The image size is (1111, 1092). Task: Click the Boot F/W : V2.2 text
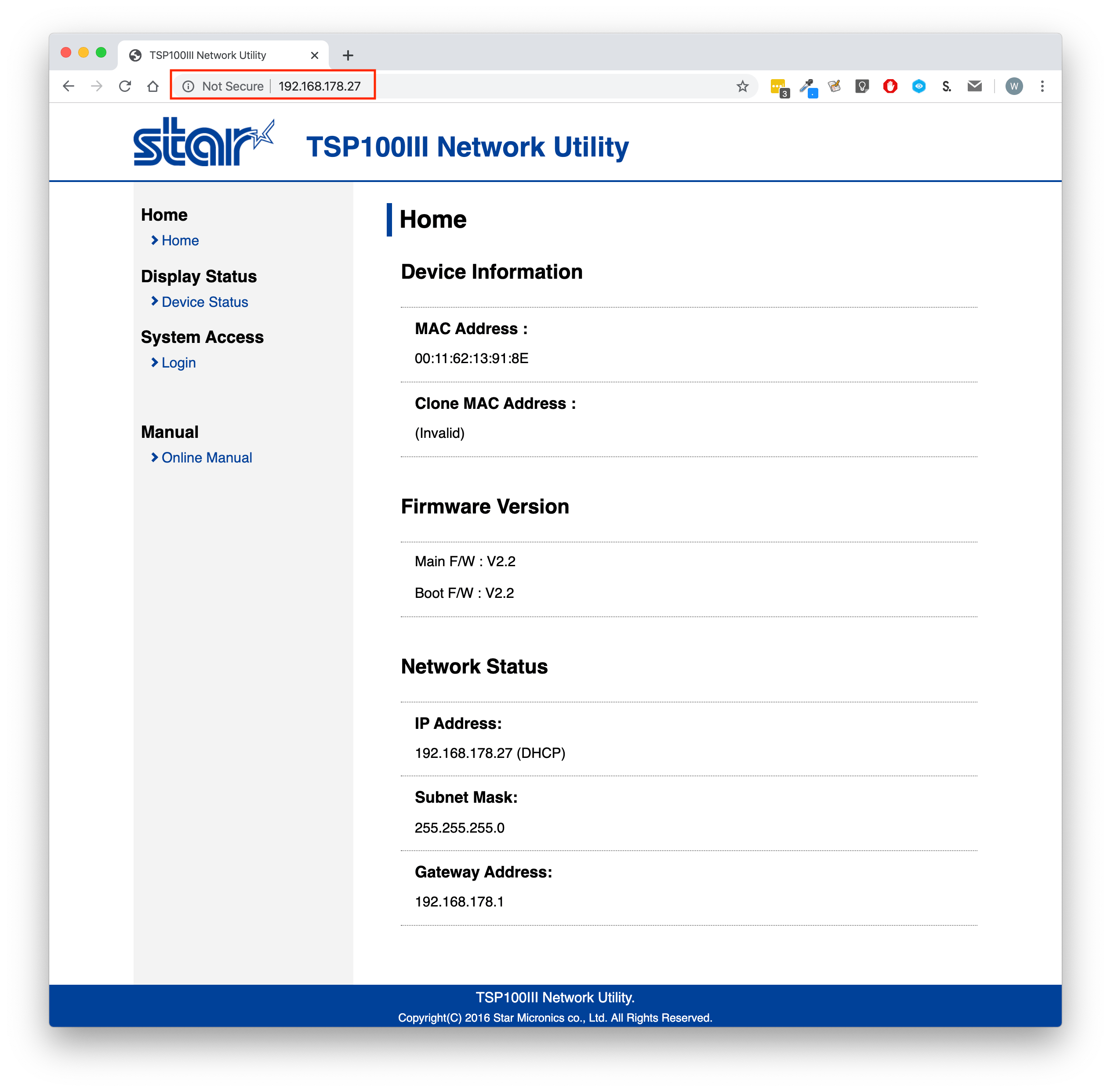tap(464, 593)
